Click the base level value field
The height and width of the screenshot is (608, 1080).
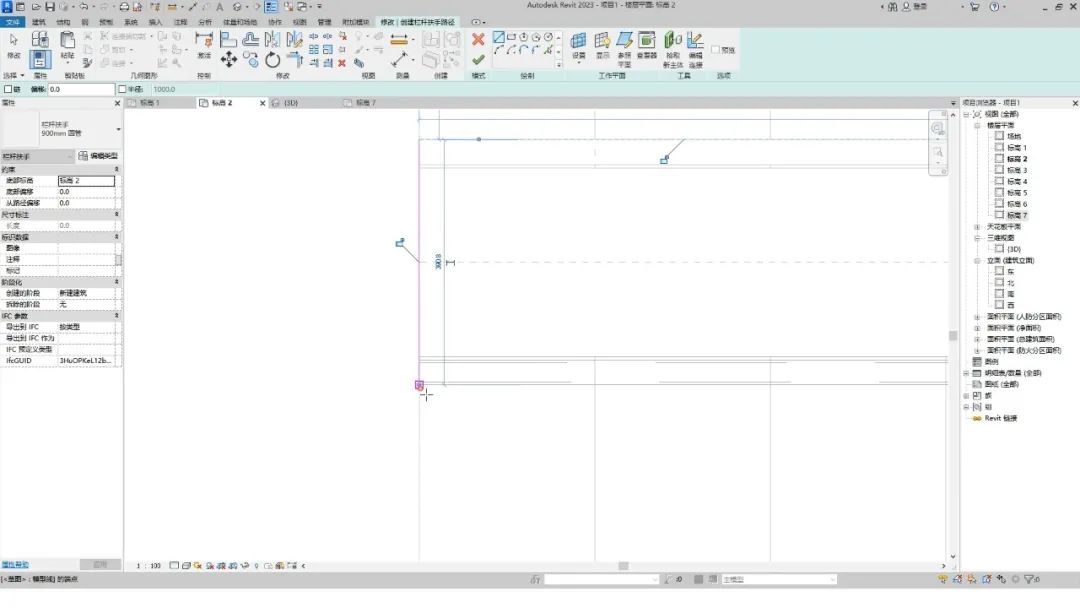[x=86, y=180]
